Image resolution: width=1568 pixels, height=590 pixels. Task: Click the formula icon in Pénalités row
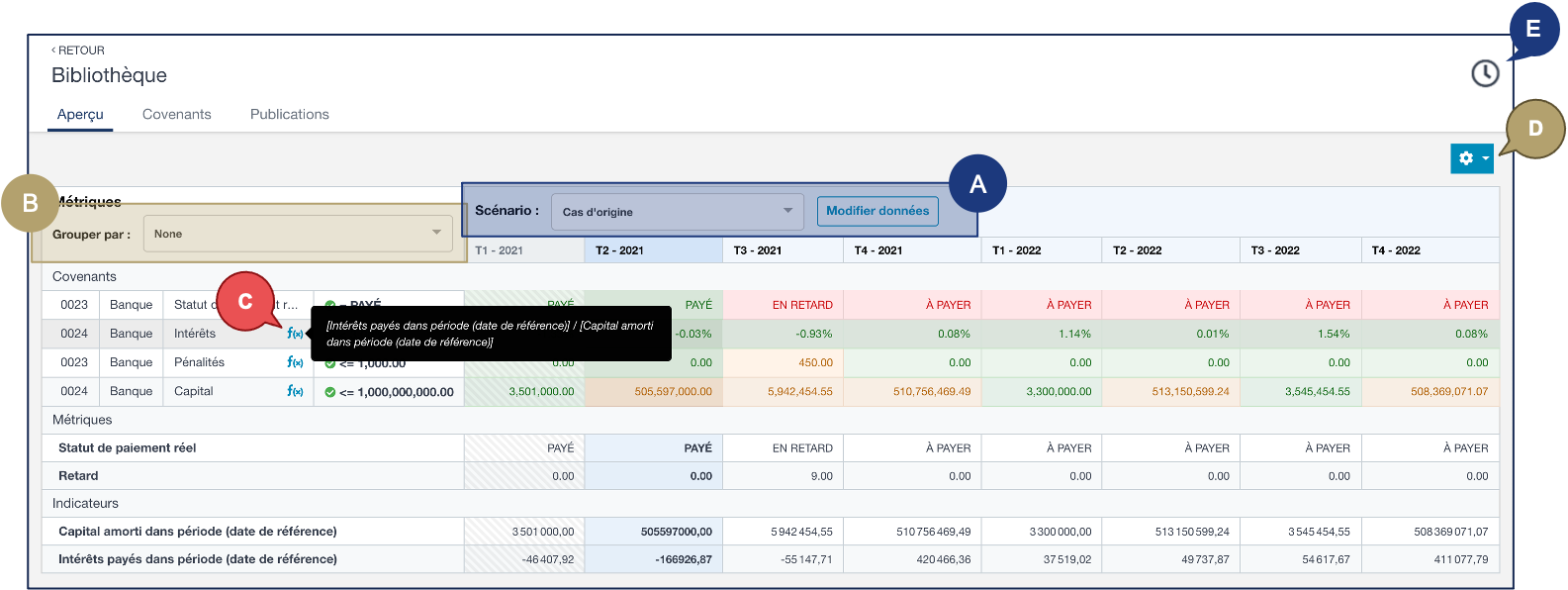295,362
